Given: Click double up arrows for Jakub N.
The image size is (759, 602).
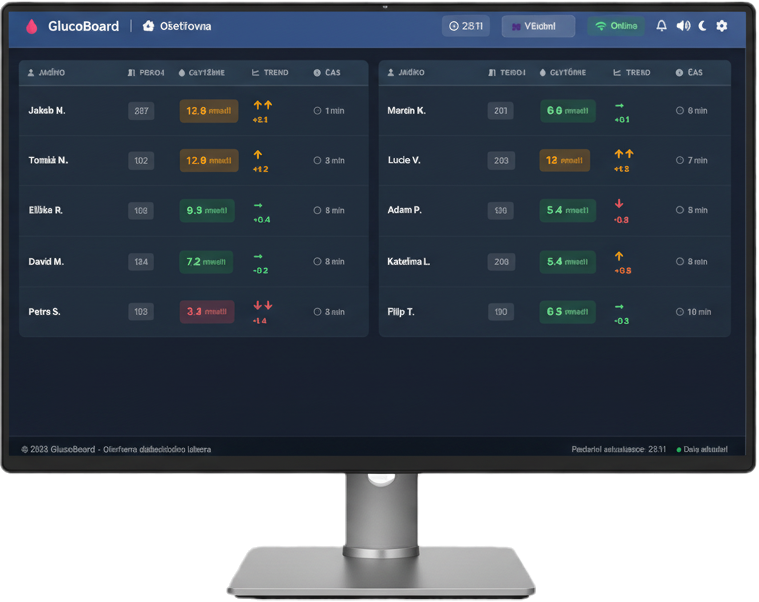Looking at the screenshot, I should point(263,105).
